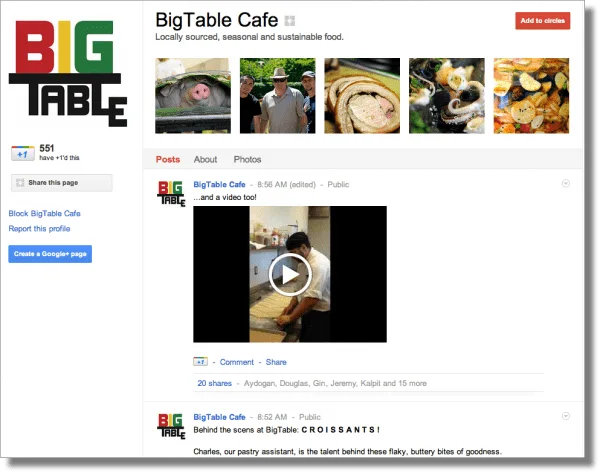Click Public label on the 8:56 AM post
600x473 pixels.
click(x=338, y=184)
